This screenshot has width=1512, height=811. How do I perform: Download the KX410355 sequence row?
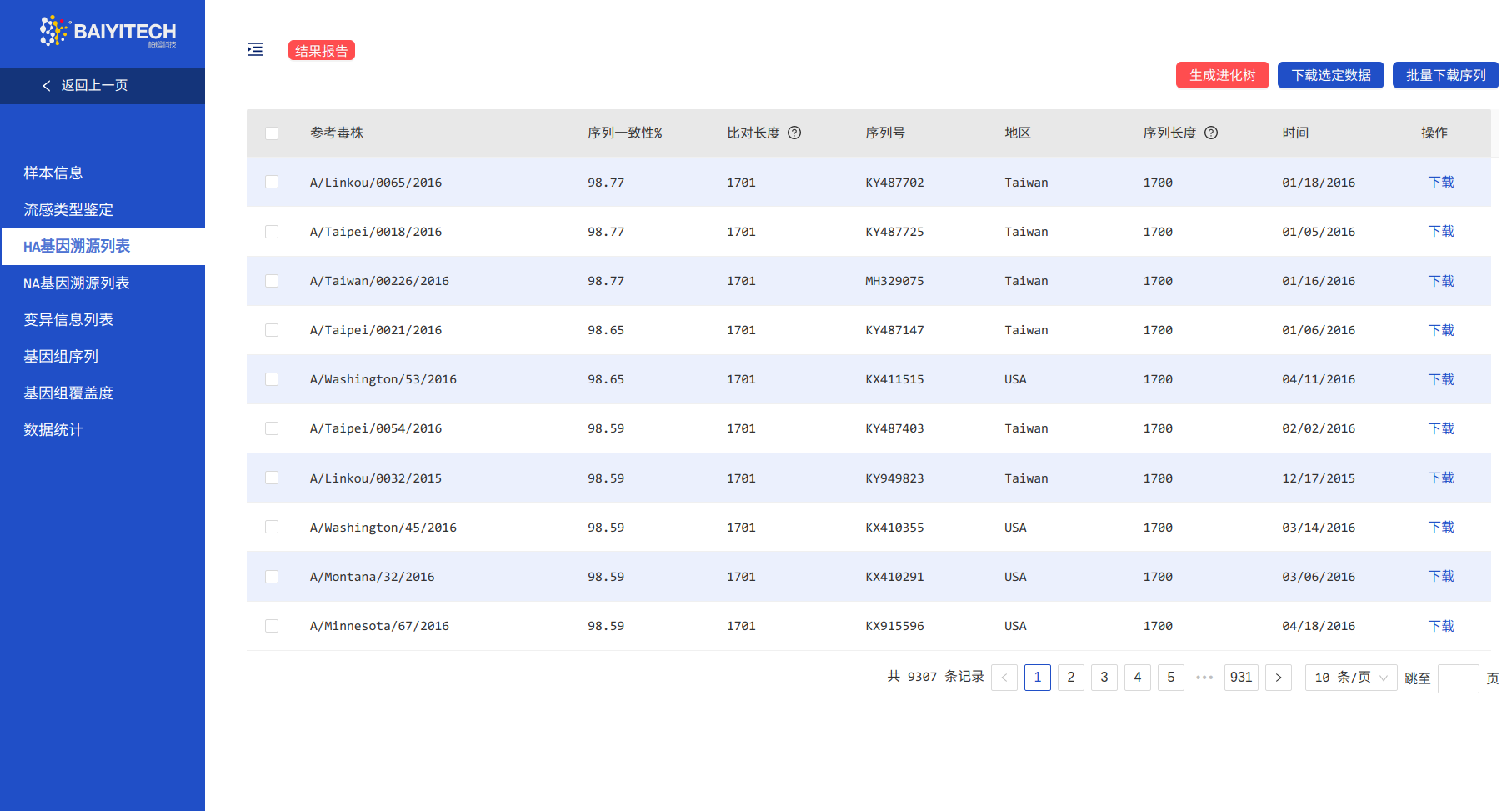(x=1441, y=527)
